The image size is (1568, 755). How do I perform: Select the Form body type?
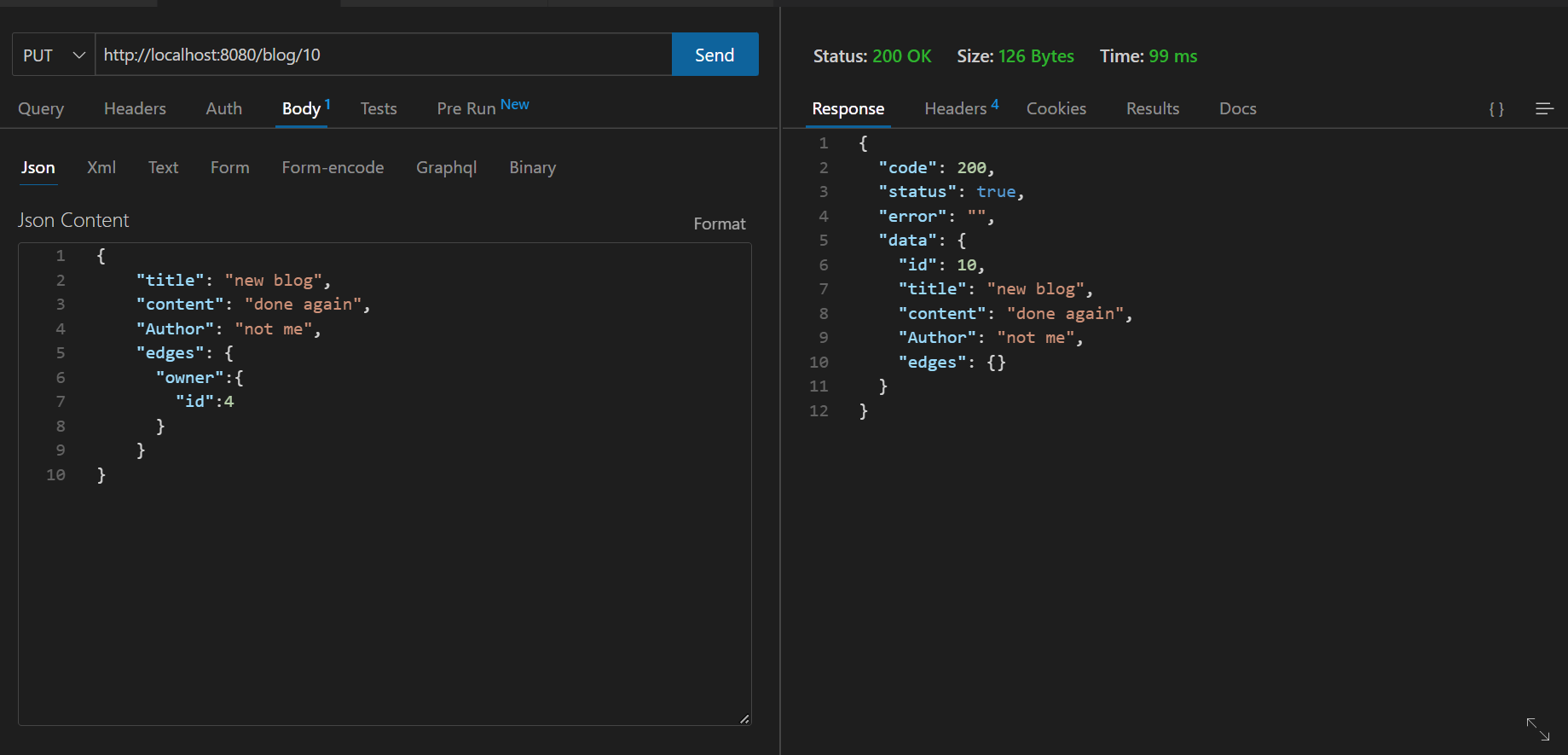(230, 167)
